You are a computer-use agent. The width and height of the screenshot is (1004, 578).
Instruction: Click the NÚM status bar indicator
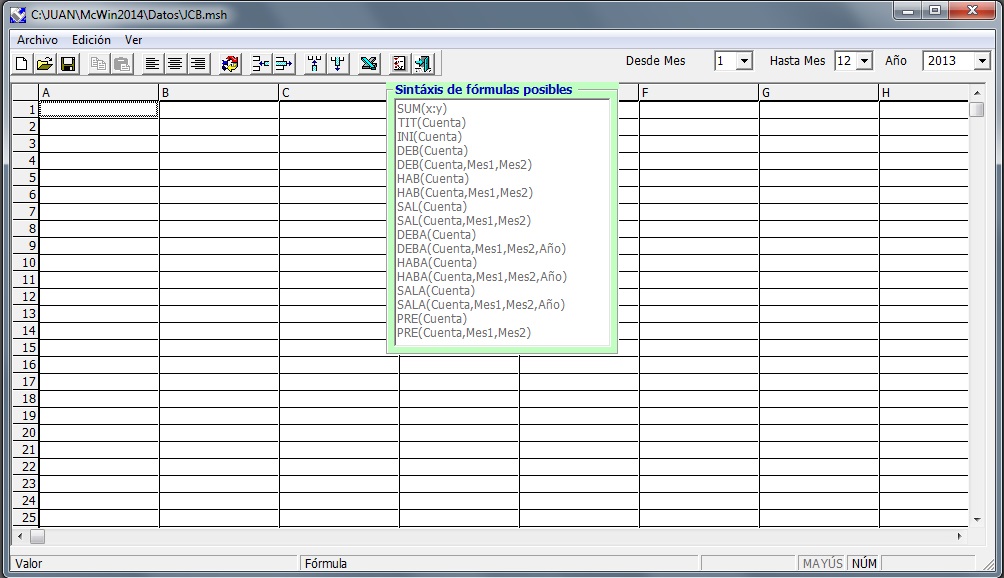(864, 563)
